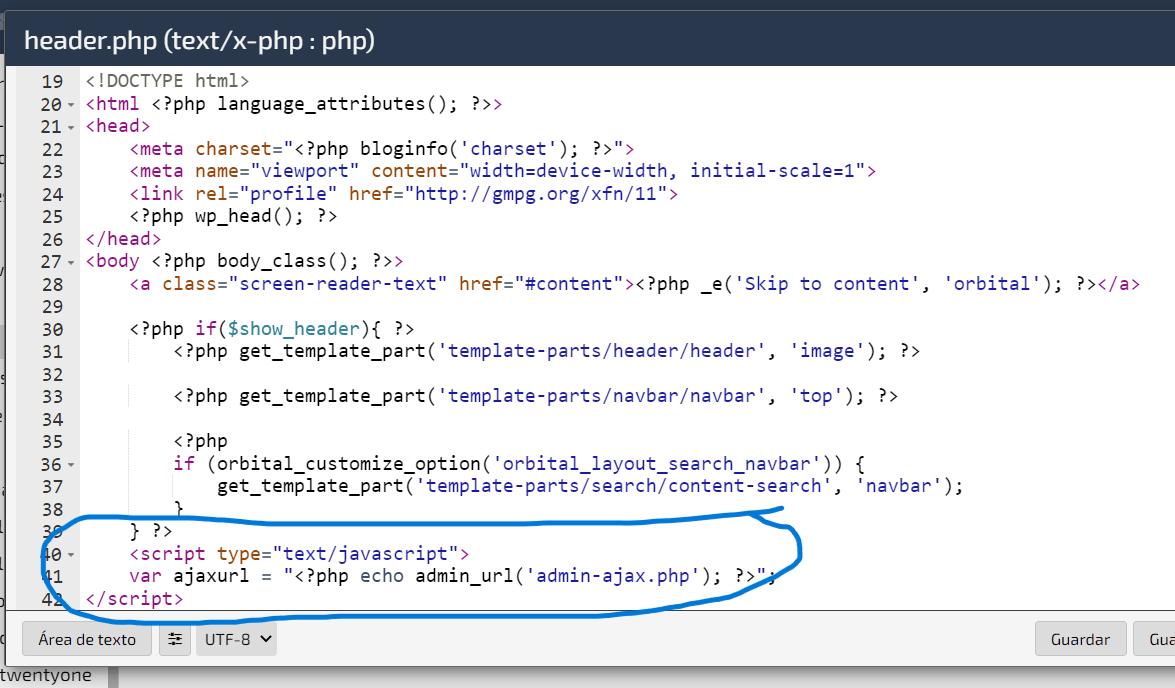Collapse the script block fold arrow on line 40
The image size is (1175, 688).
coord(71,555)
